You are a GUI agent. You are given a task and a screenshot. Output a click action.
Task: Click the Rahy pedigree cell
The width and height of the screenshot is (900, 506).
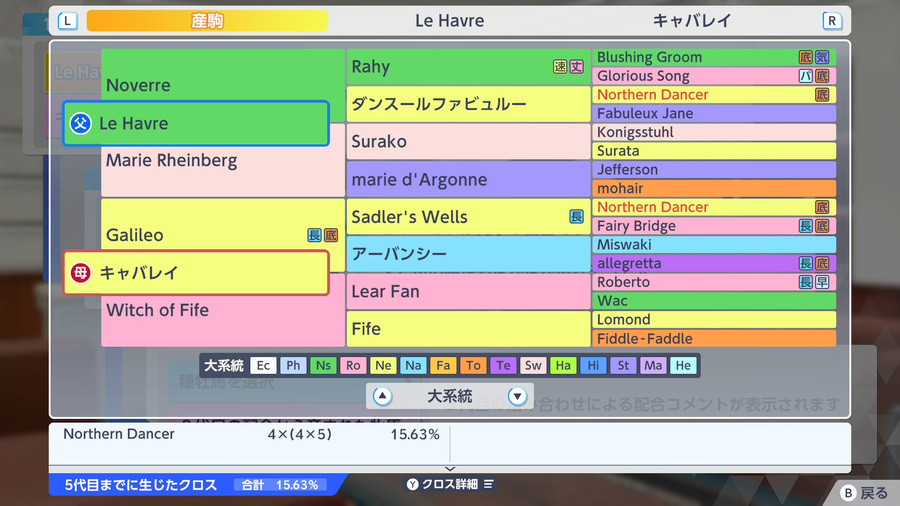(468, 67)
